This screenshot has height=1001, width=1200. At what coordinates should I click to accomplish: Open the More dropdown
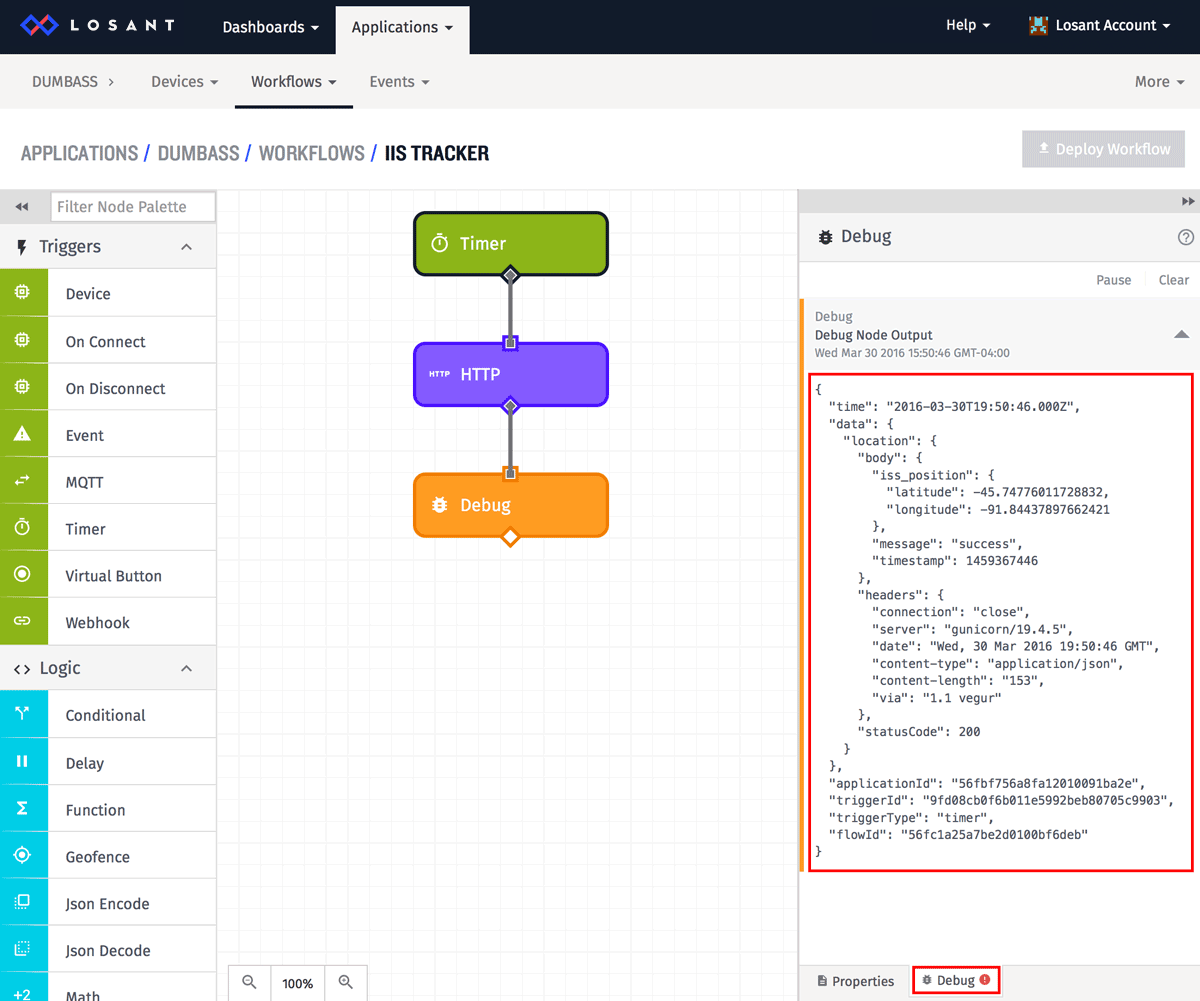pyautogui.click(x=1159, y=82)
